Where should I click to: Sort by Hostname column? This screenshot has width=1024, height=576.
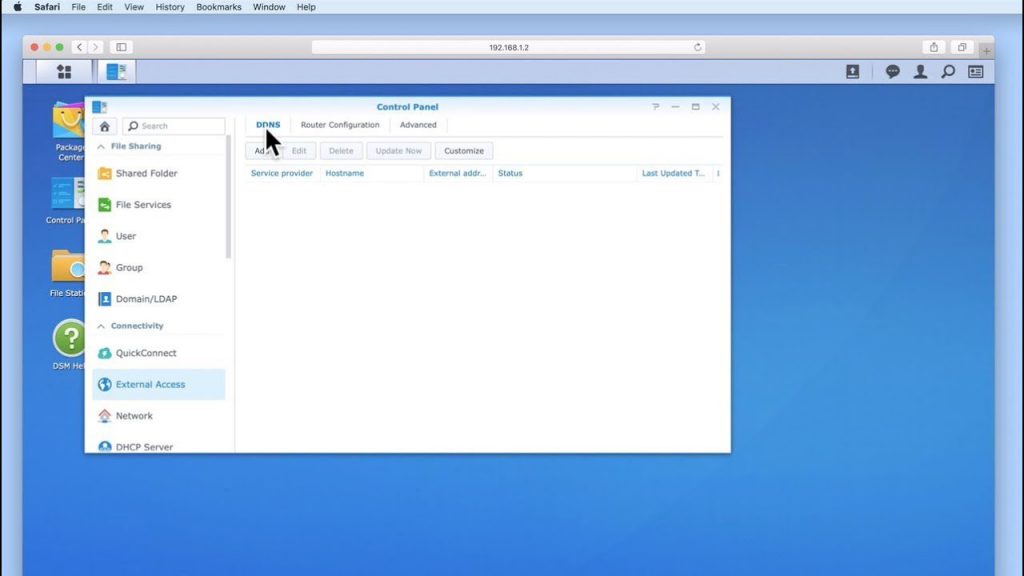372,173
